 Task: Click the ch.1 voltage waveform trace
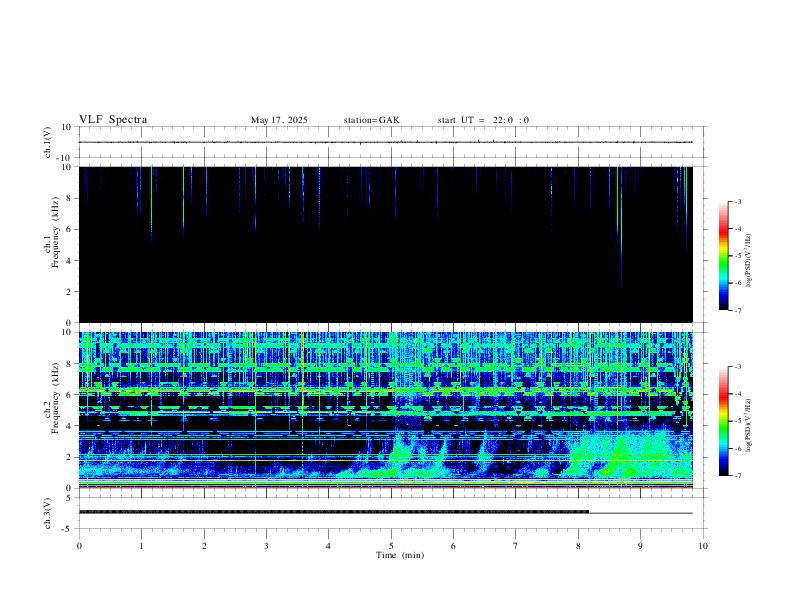(x=385, y=142)
